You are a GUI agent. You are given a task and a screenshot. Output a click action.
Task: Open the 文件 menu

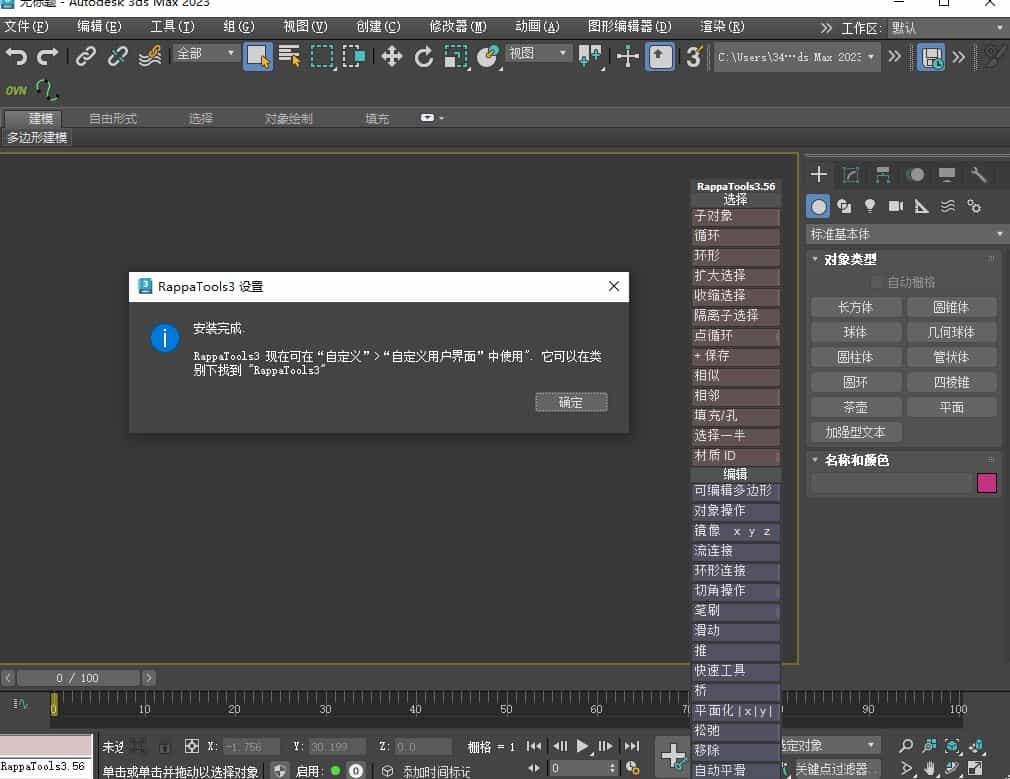pyautogui.click(x=26, y=26)
